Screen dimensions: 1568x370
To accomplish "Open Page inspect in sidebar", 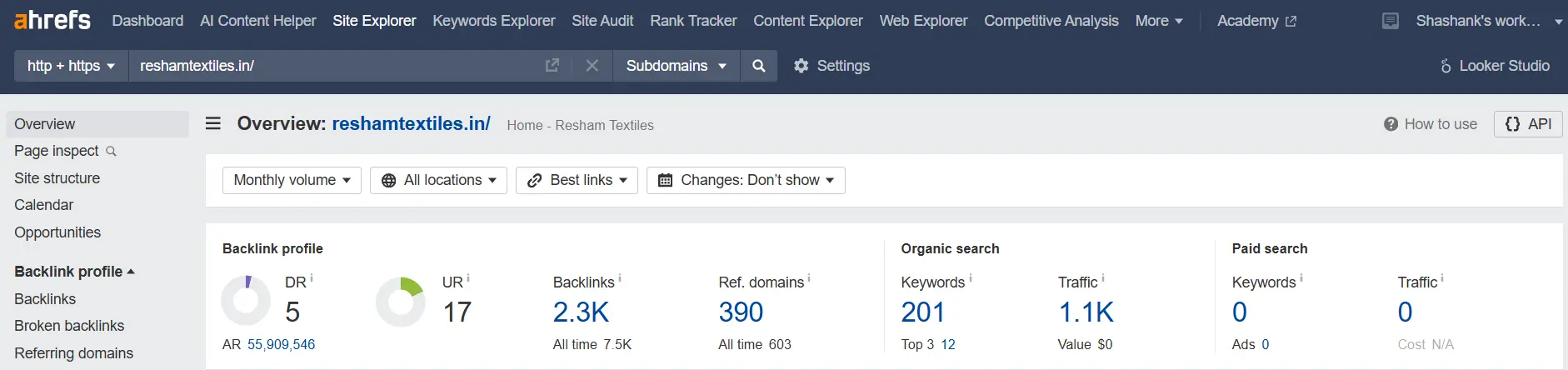I will coord(57,151).
